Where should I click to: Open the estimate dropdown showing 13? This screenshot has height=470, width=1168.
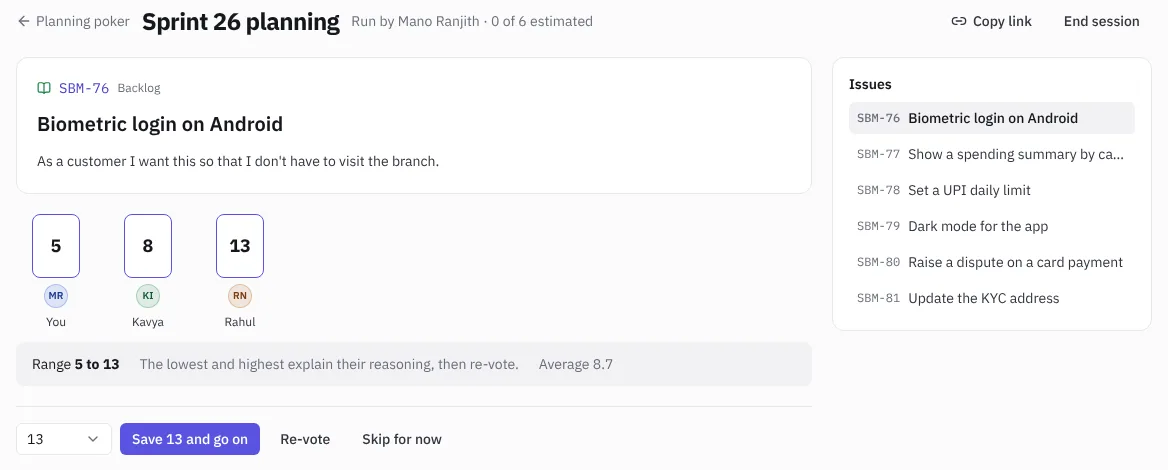(x=64, y=439)
